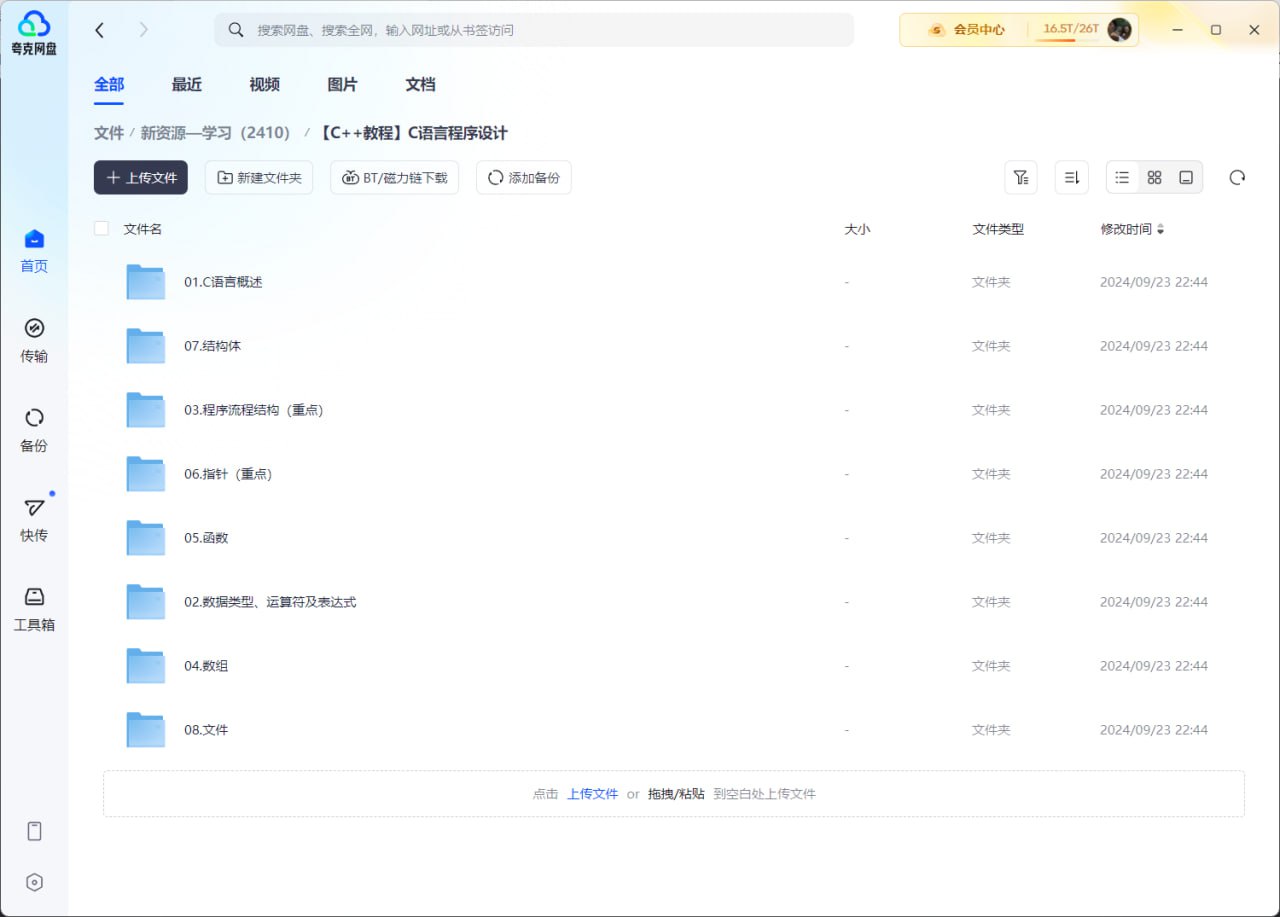The image size is (1280, 917).
Task: Switch to the 文档 tab
Action: point(421,85)
